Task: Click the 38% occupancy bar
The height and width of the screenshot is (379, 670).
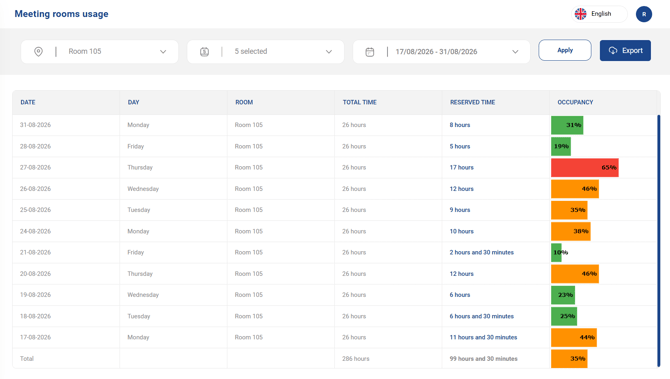Action: tap(571, 232)
